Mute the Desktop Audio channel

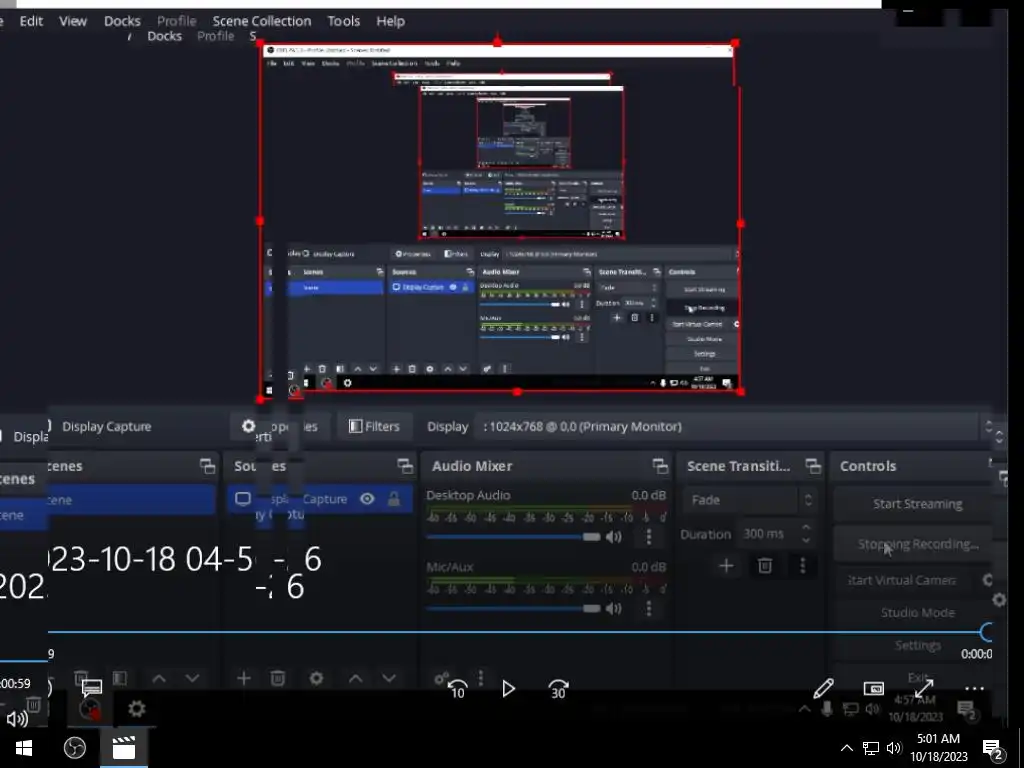[x=613, y=537]
